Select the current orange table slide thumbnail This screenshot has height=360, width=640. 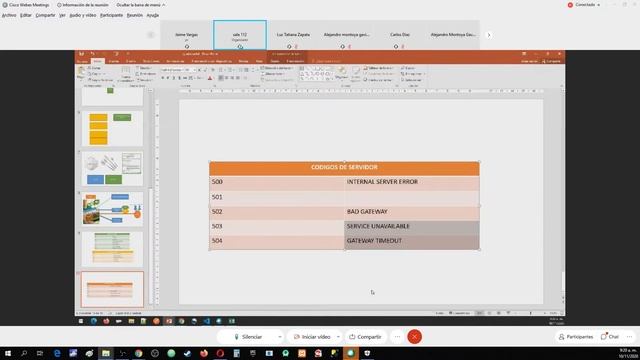[112, 289]
